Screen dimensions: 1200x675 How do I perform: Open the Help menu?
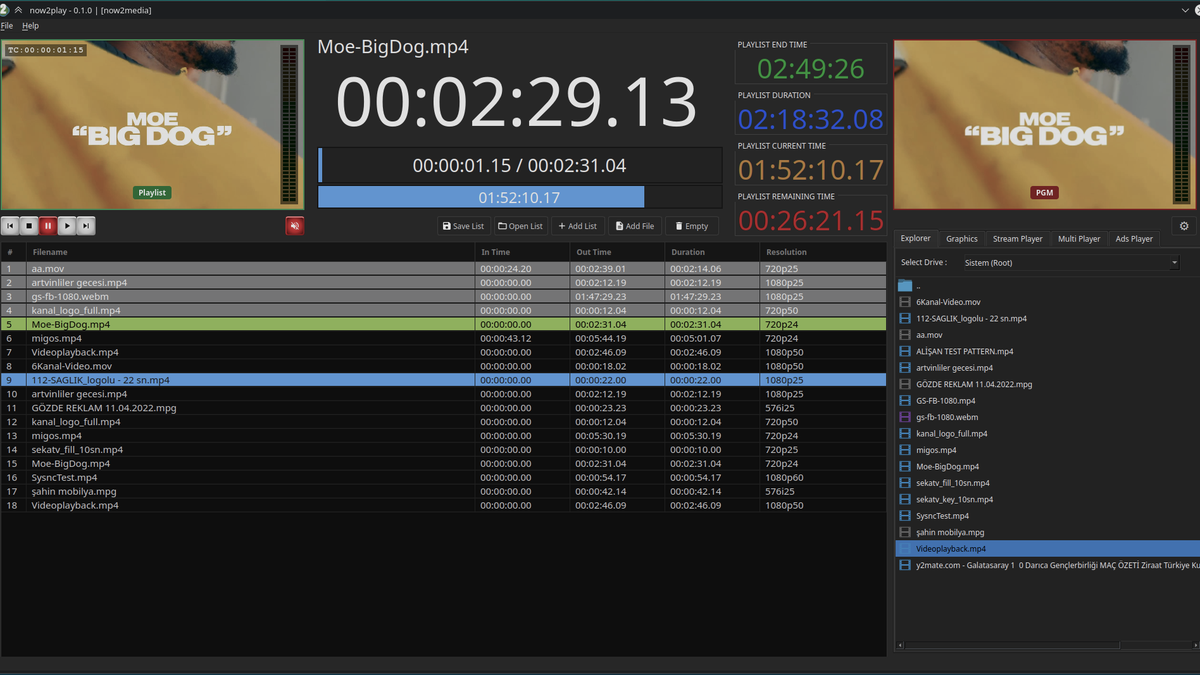[30, 26]
